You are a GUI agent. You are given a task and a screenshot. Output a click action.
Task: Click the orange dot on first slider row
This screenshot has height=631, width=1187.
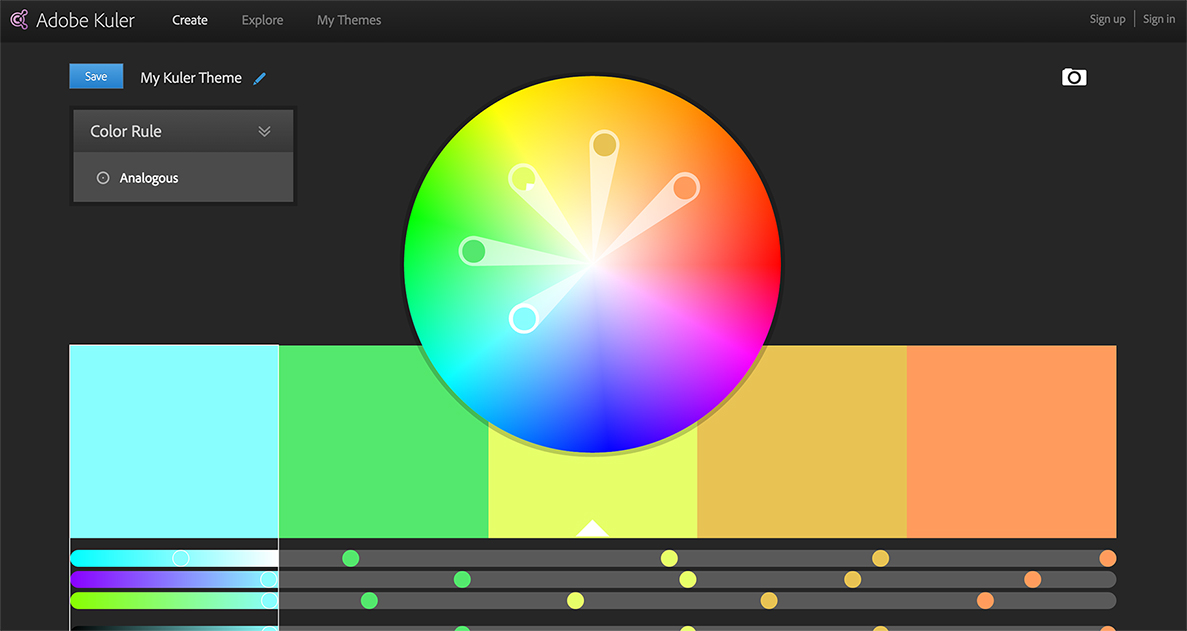(1108, 558)
